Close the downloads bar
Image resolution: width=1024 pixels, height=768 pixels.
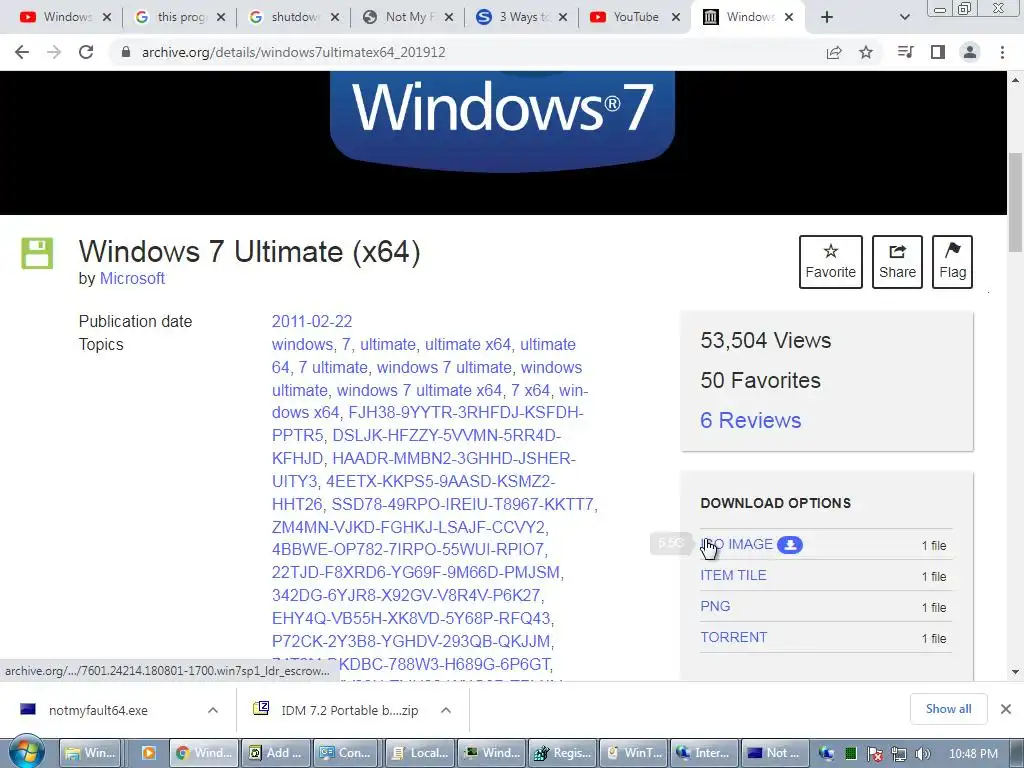pos(1006,709)
